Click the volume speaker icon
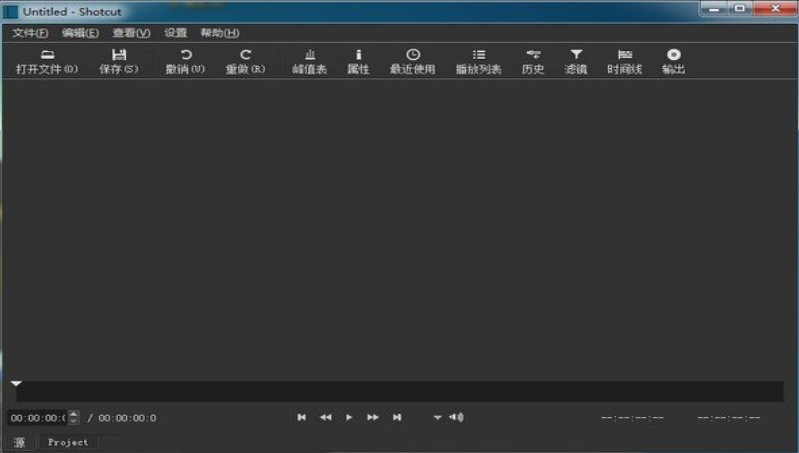The width and height of the screenshot is (799, 453). (457, 417)
